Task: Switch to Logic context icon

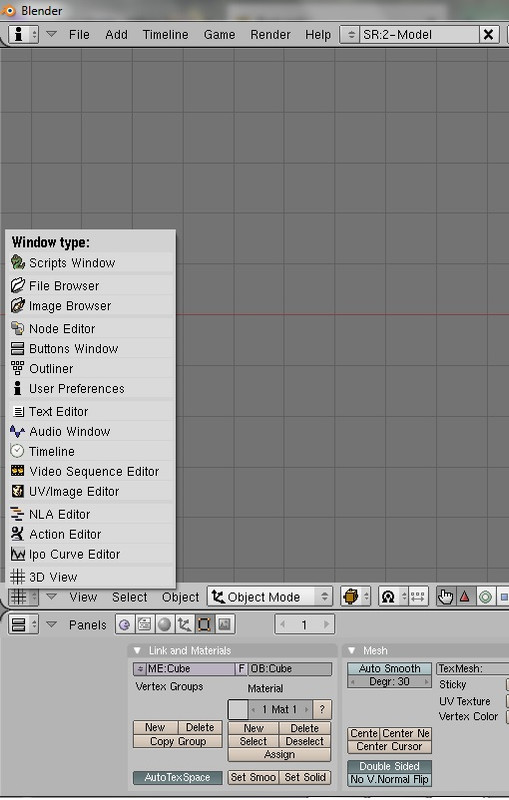Action: point(125,624)
